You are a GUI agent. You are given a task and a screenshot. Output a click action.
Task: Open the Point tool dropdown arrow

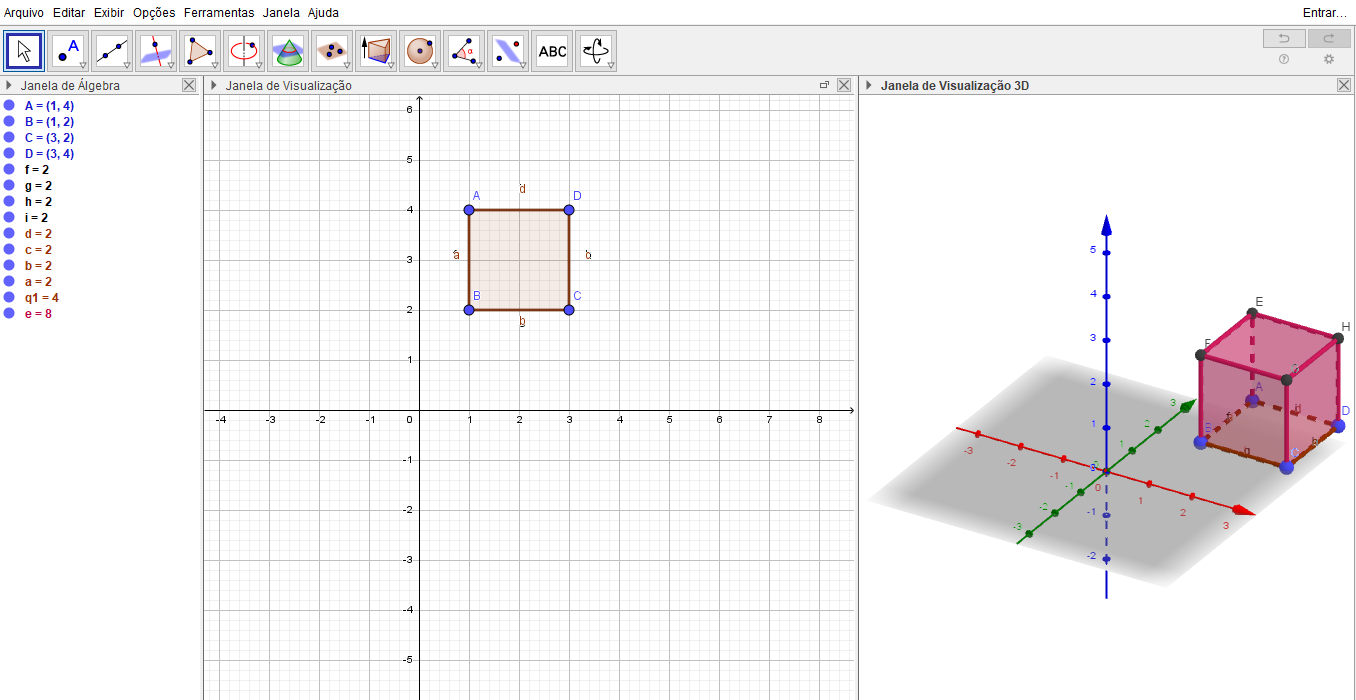(x=83, y=65)
